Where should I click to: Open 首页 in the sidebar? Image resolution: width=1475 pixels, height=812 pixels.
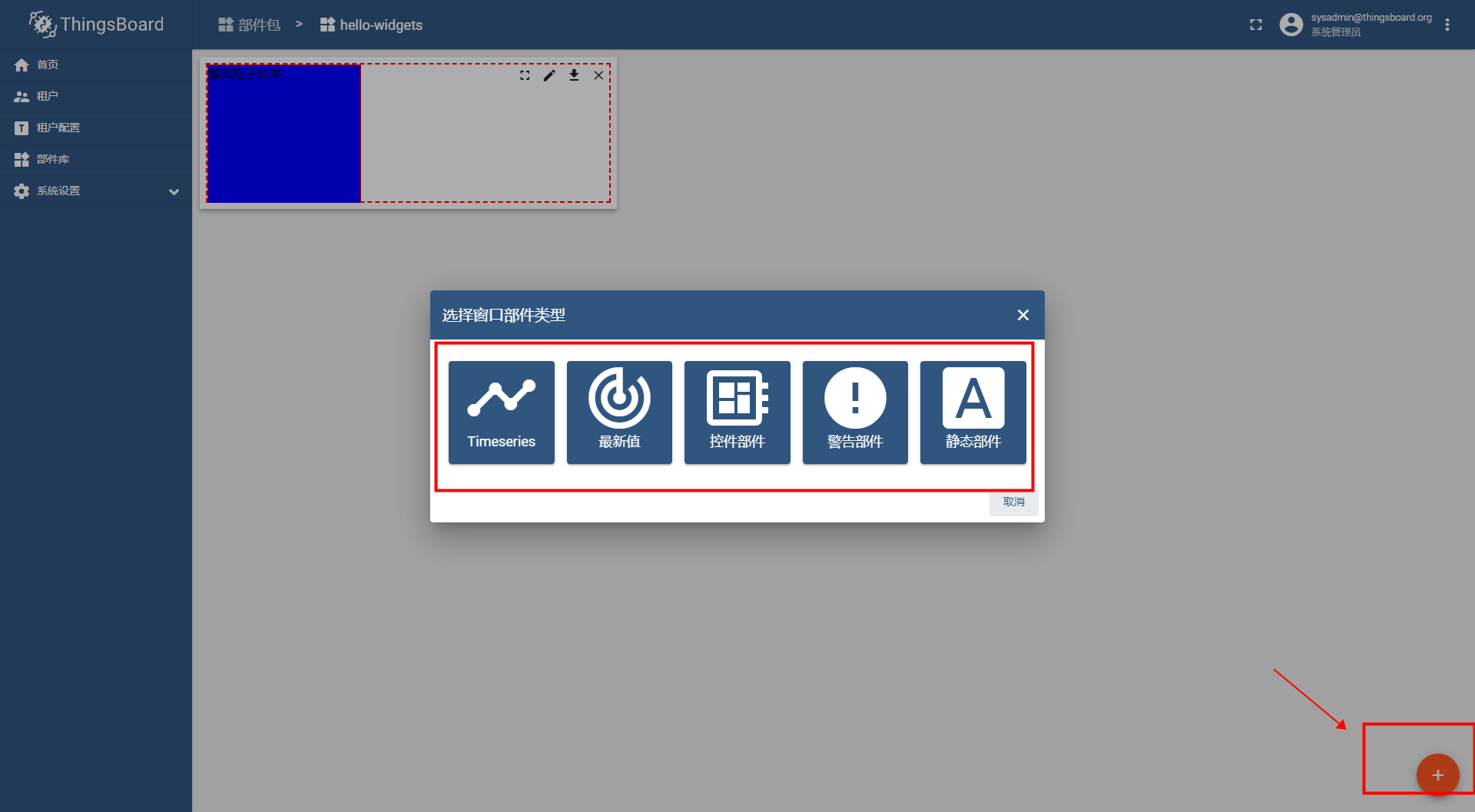tap(96, 65)
